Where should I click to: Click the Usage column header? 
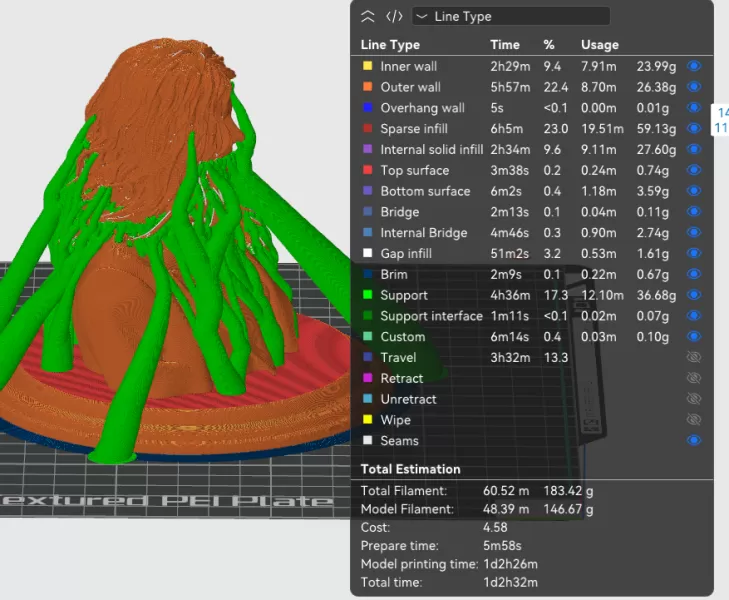[600, 45]
